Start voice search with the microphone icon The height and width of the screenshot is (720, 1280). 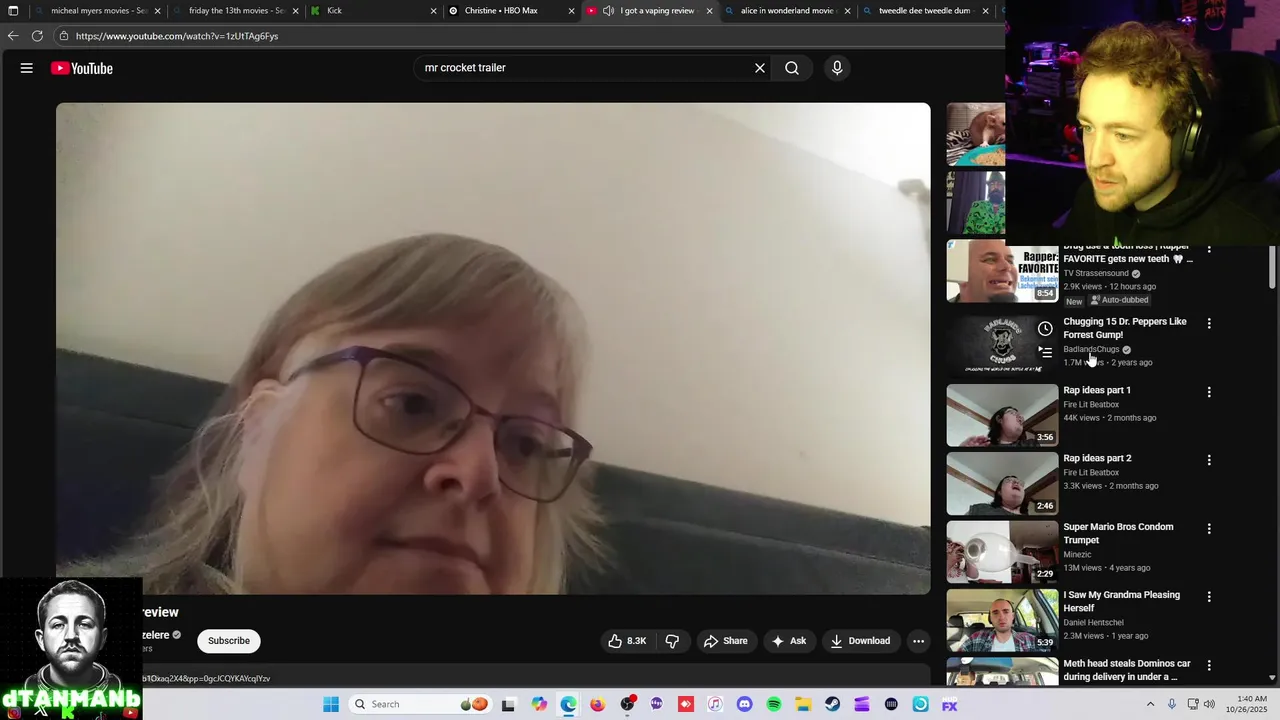(837, 68)
